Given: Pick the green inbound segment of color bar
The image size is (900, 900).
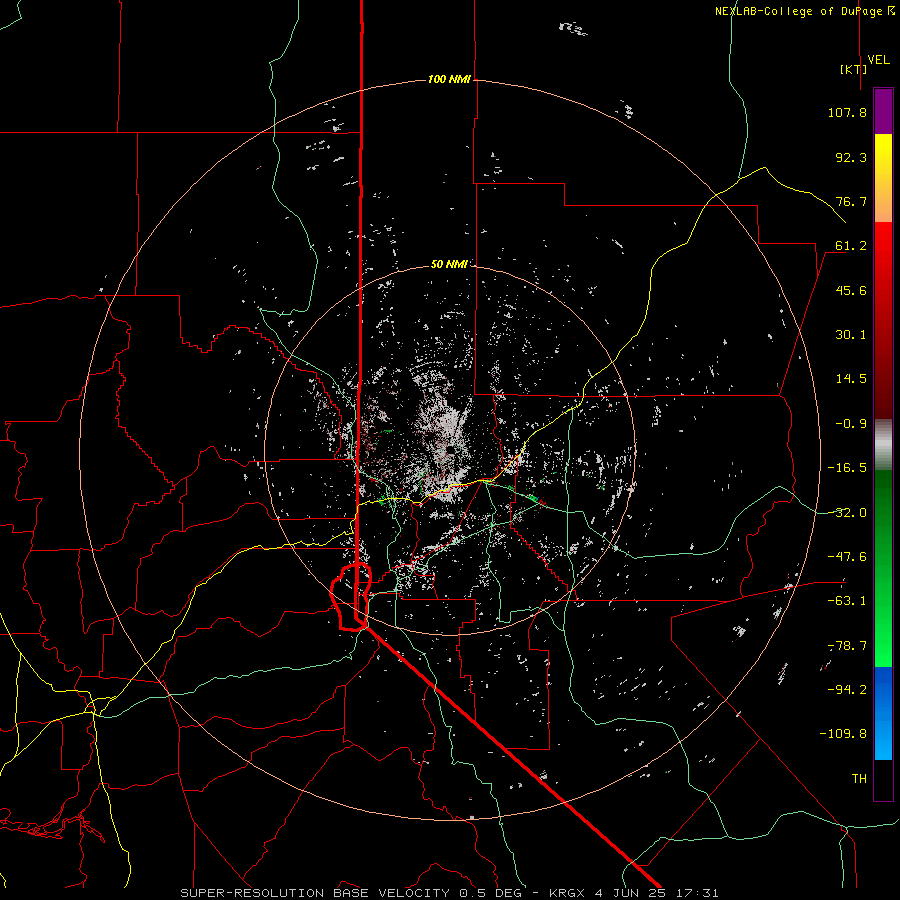Looking at the screenshot, I should 883,568.
